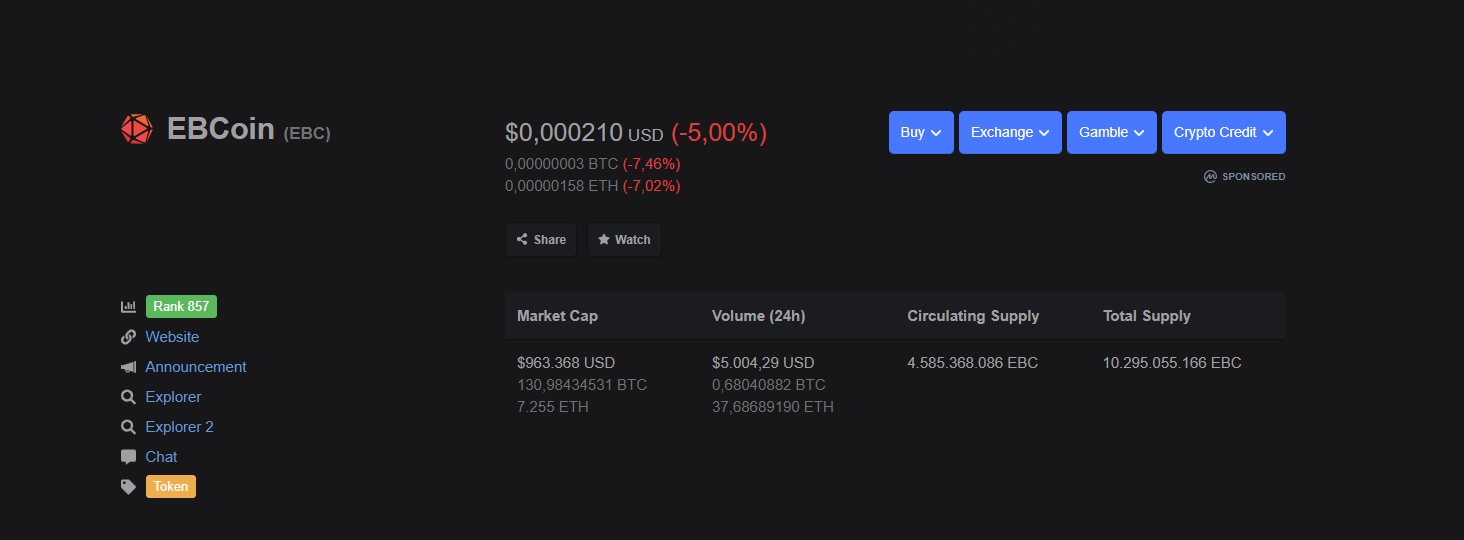Expand the Crypto Credit dropdown

pyautogui.click(x=1224, y=132)
